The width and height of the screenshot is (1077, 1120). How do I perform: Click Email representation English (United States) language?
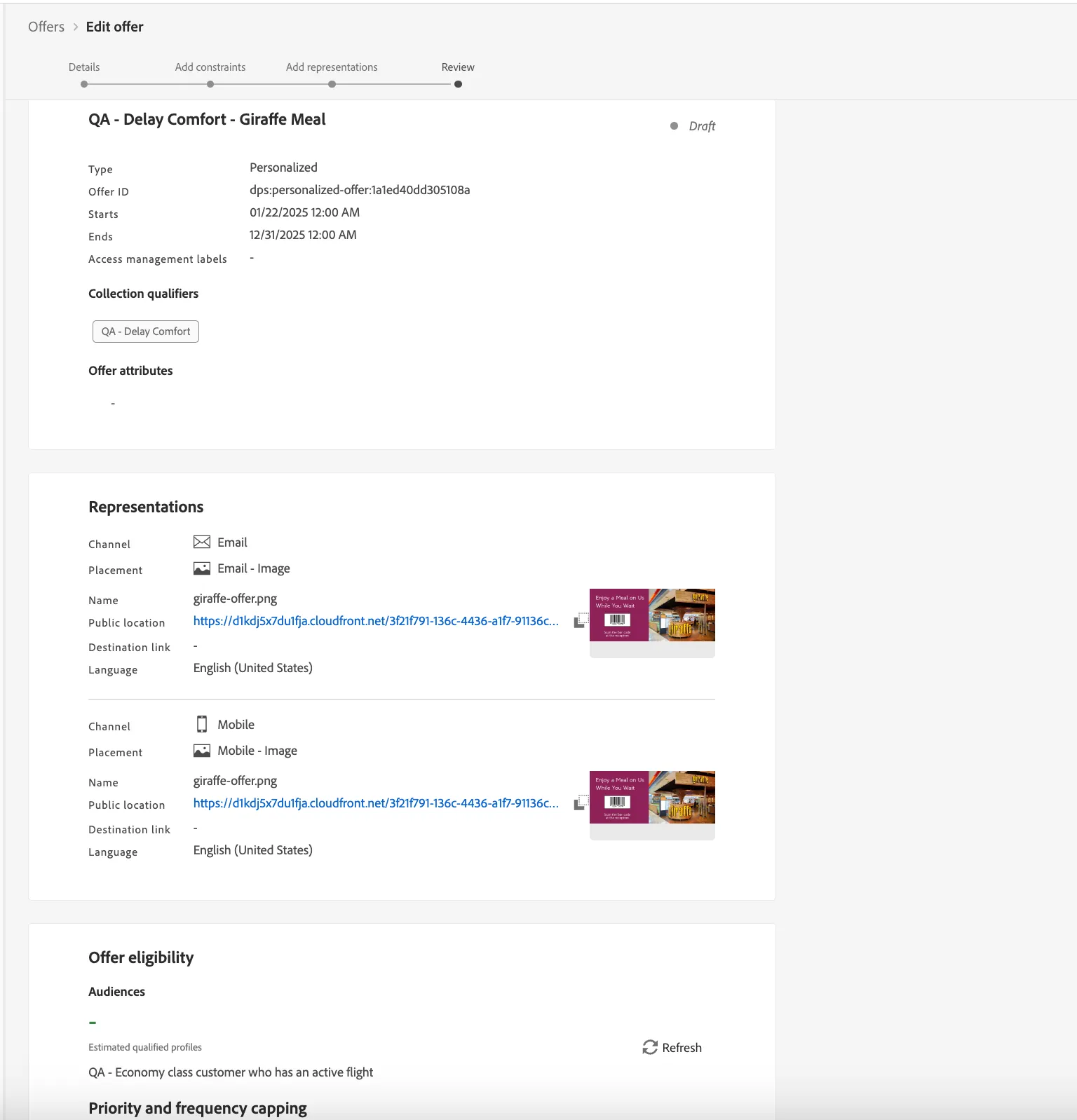click(252, 668)
